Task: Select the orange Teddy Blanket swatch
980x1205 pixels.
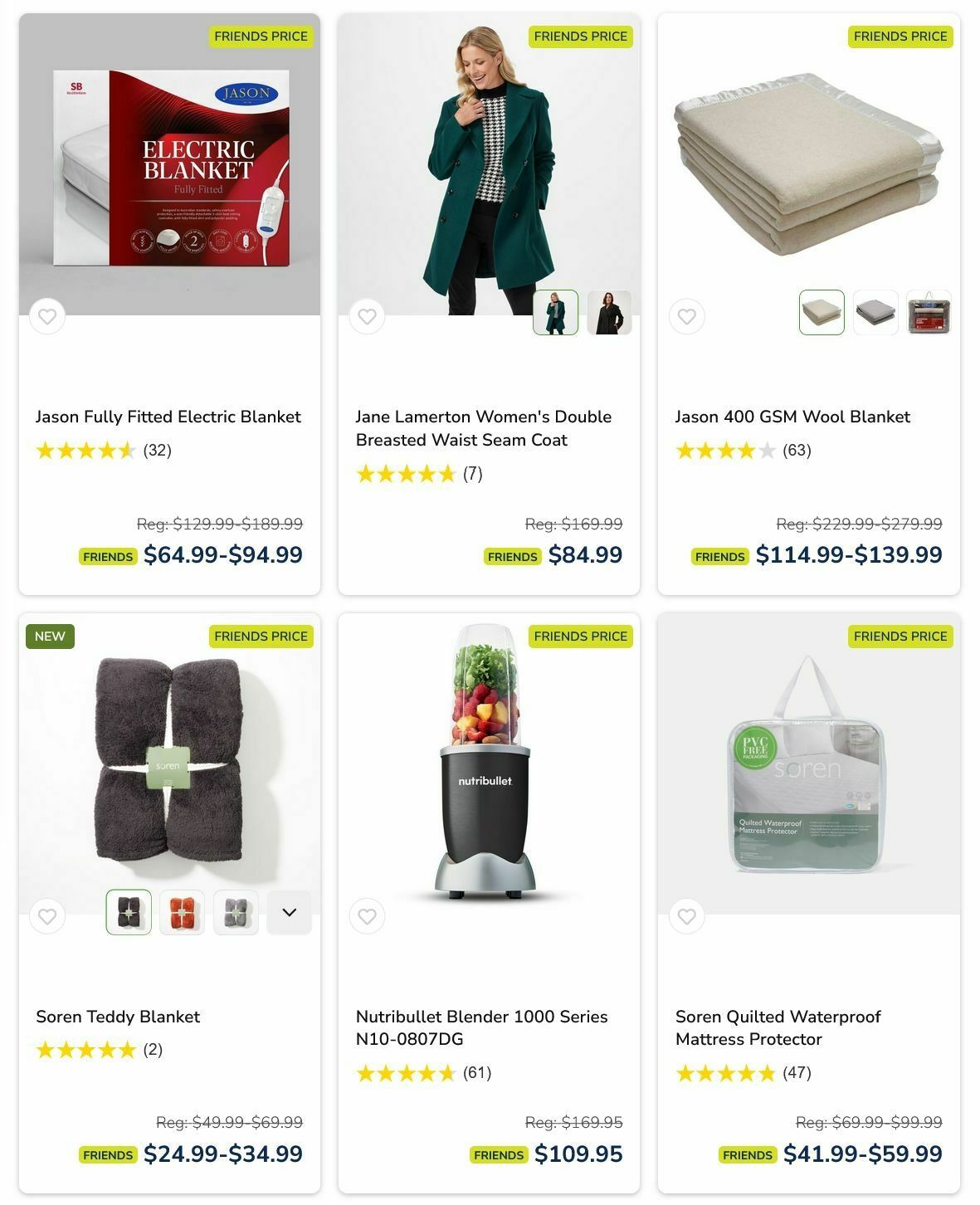Action: pos(182,912)
